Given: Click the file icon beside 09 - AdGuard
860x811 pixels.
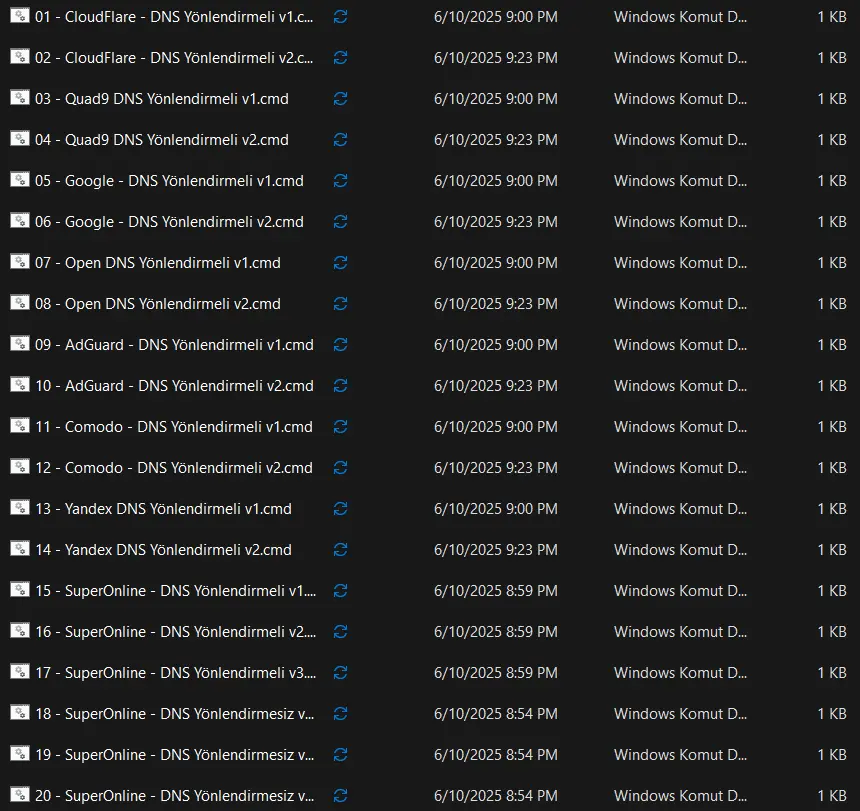Looking at the screenshot, I should click(20, 343).
